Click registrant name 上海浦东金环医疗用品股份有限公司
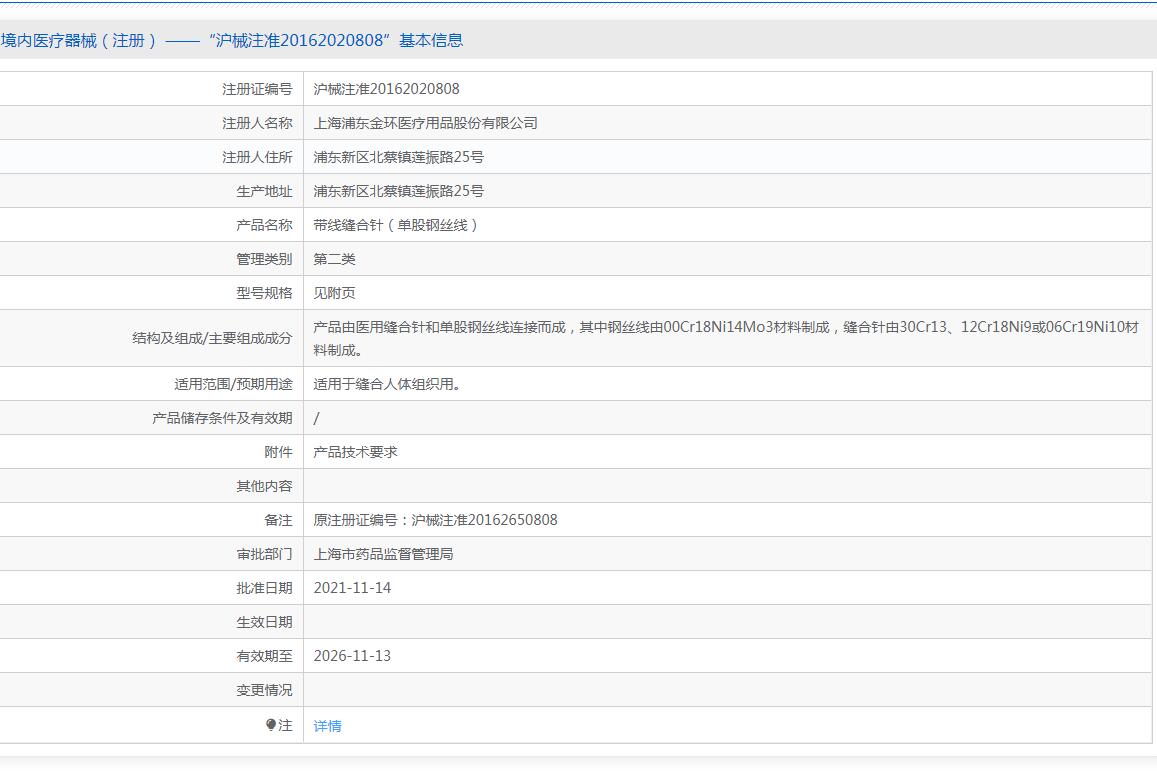The width and height of the screenshot is (1157, 774). pos(425,123)
